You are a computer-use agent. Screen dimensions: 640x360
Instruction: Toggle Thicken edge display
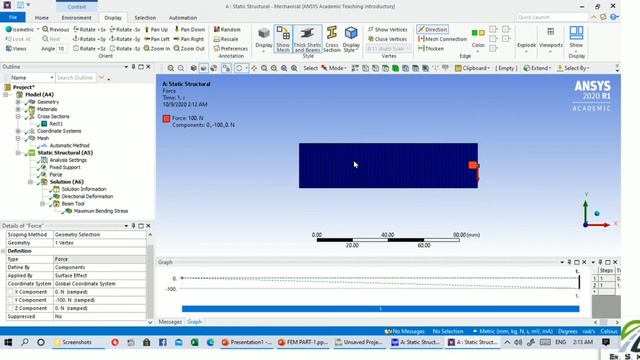[x=431, y=48]
